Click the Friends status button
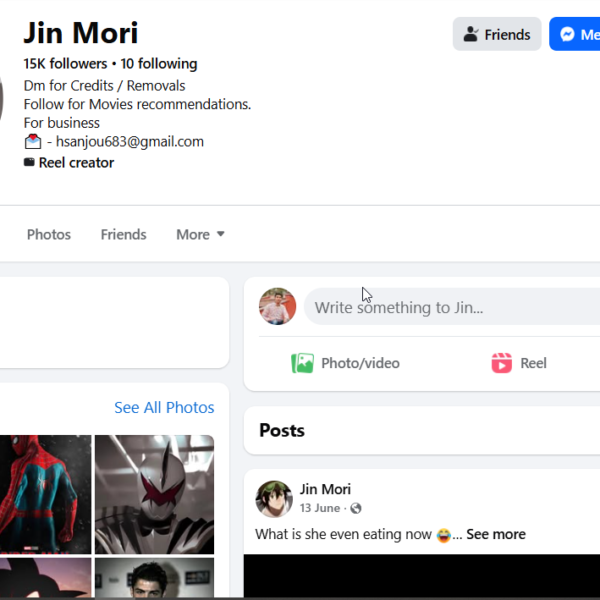 (497, 34)
